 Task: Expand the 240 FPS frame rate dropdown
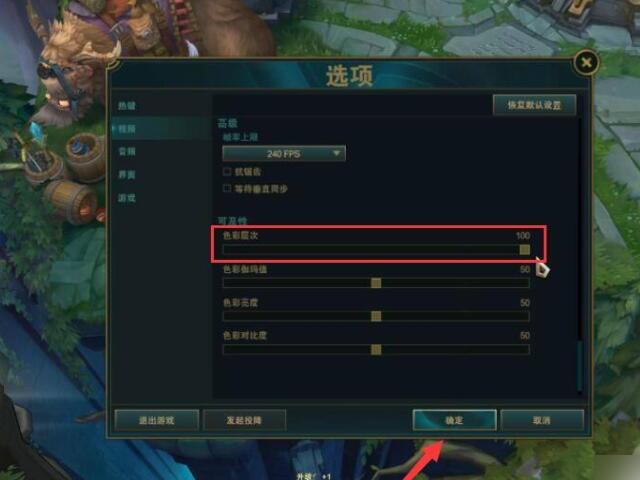point(284,154)
